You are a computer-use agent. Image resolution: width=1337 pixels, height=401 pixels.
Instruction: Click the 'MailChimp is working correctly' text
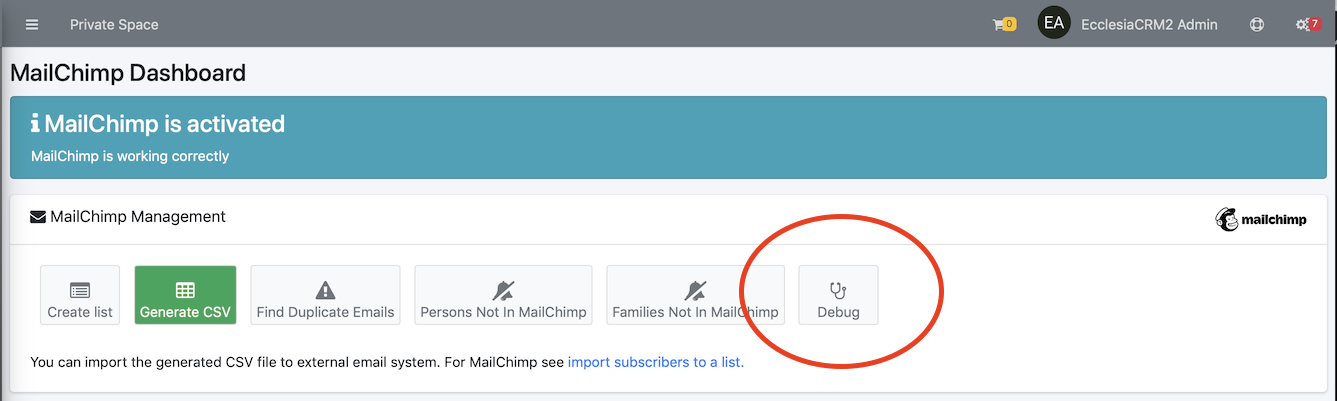point(130,156)
